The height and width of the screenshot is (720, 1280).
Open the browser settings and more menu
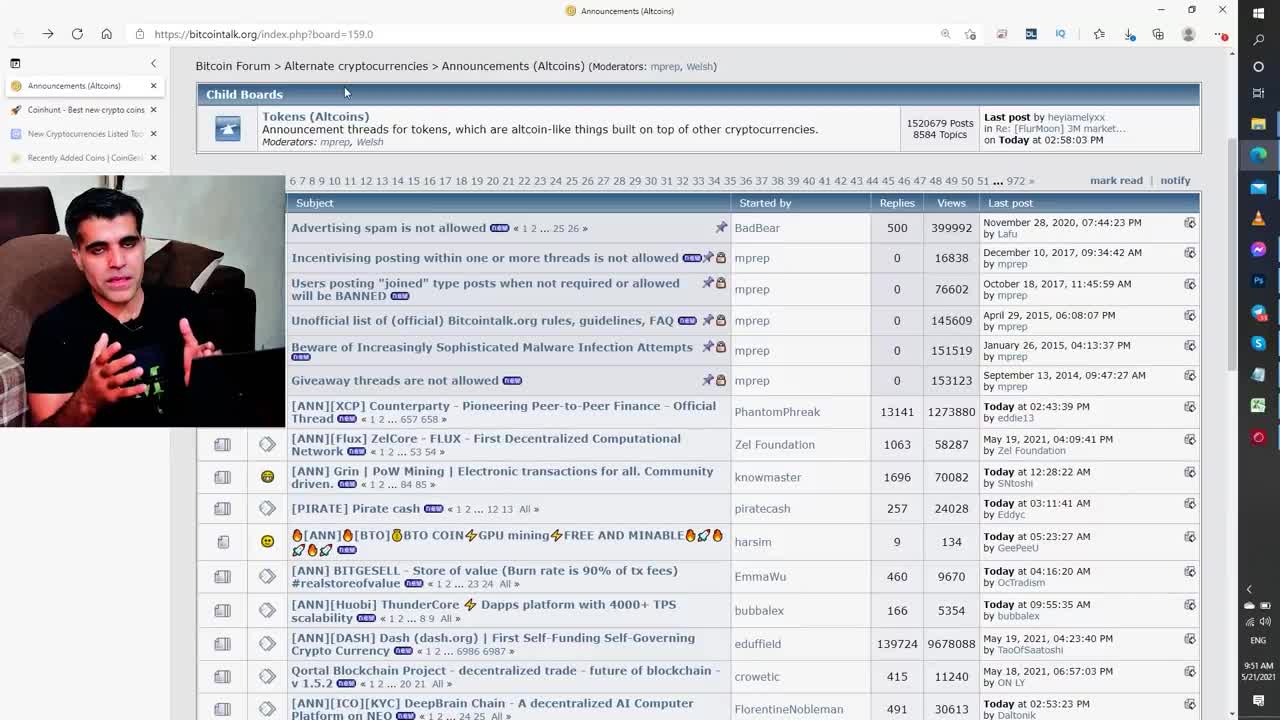point(1220,34)
